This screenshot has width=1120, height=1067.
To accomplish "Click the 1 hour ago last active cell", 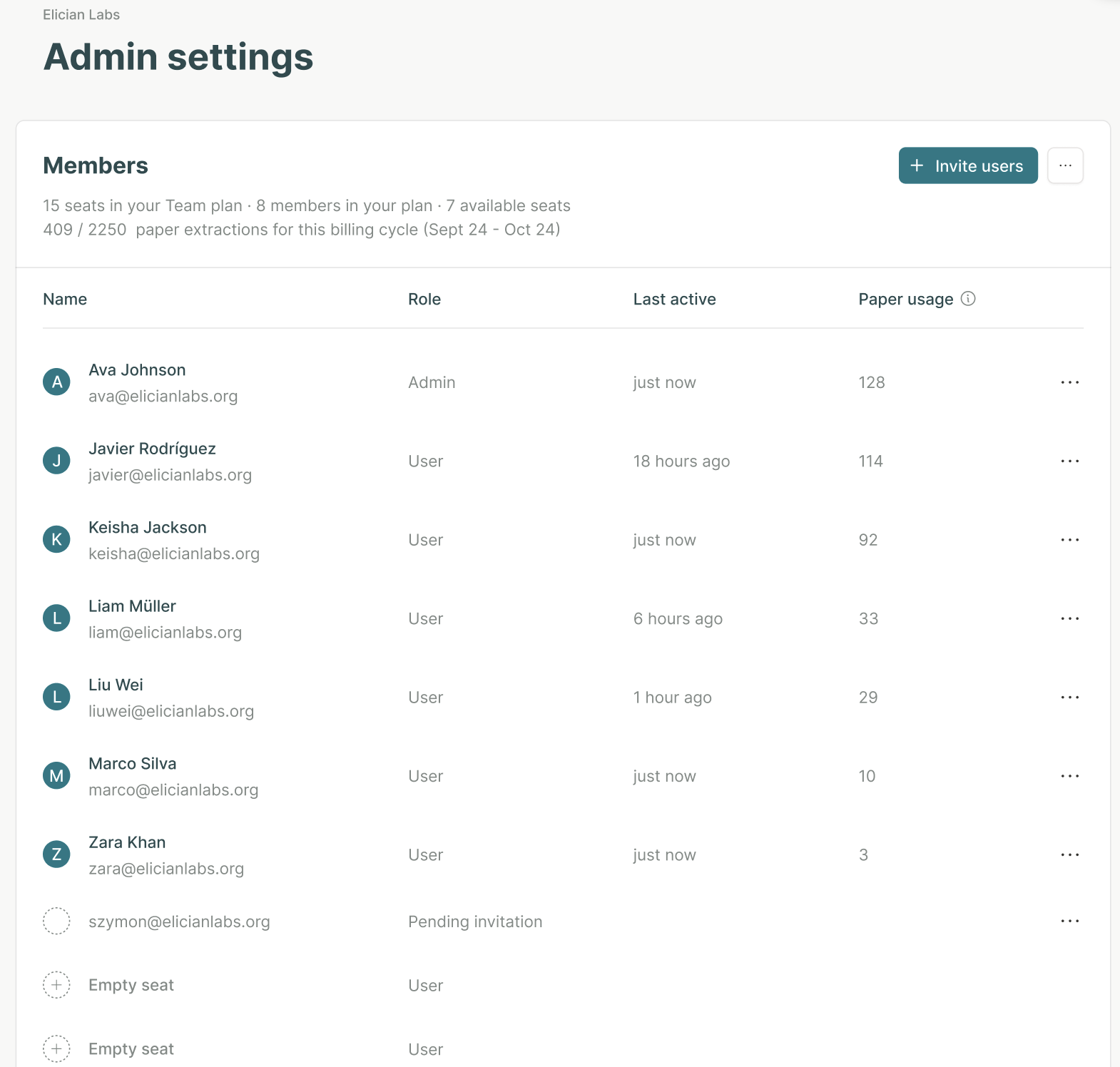I will point(673,698).
